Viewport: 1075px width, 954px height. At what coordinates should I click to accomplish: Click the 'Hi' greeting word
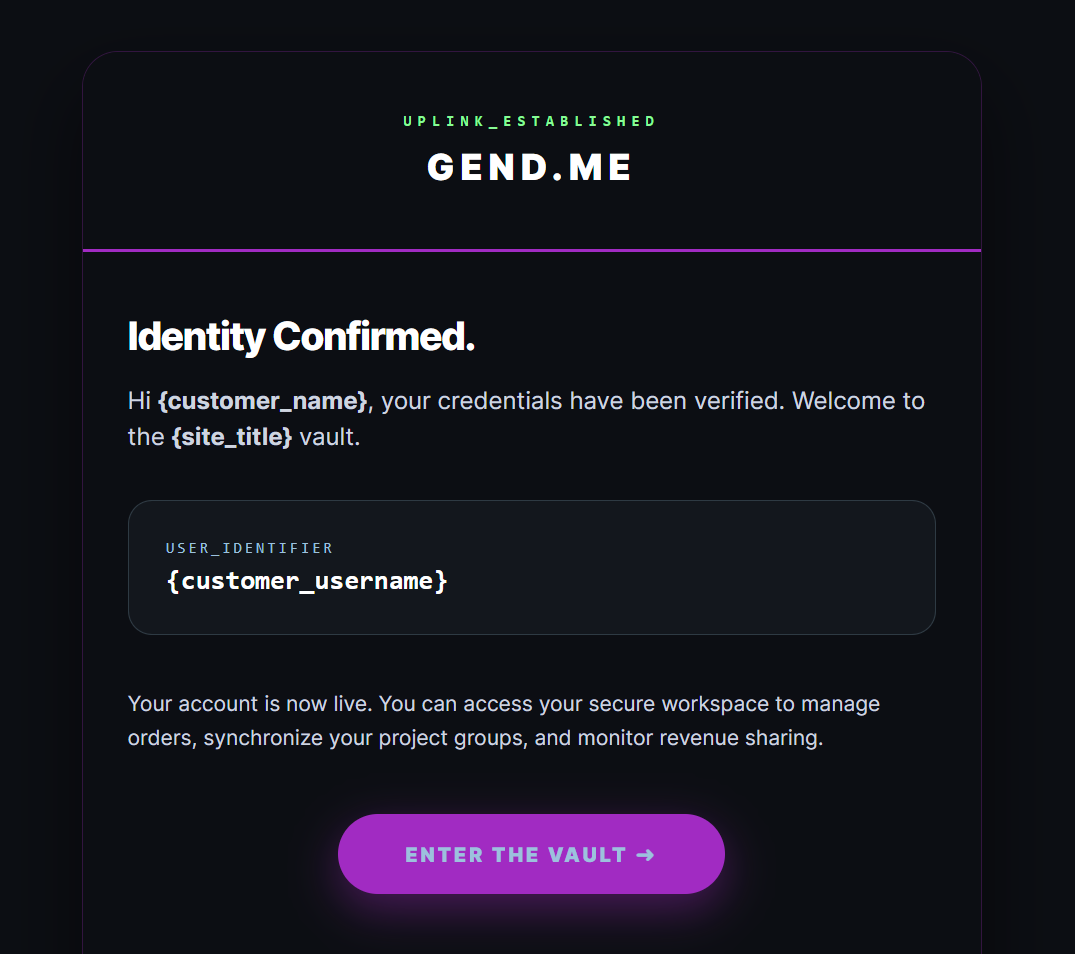pos(139,401)
